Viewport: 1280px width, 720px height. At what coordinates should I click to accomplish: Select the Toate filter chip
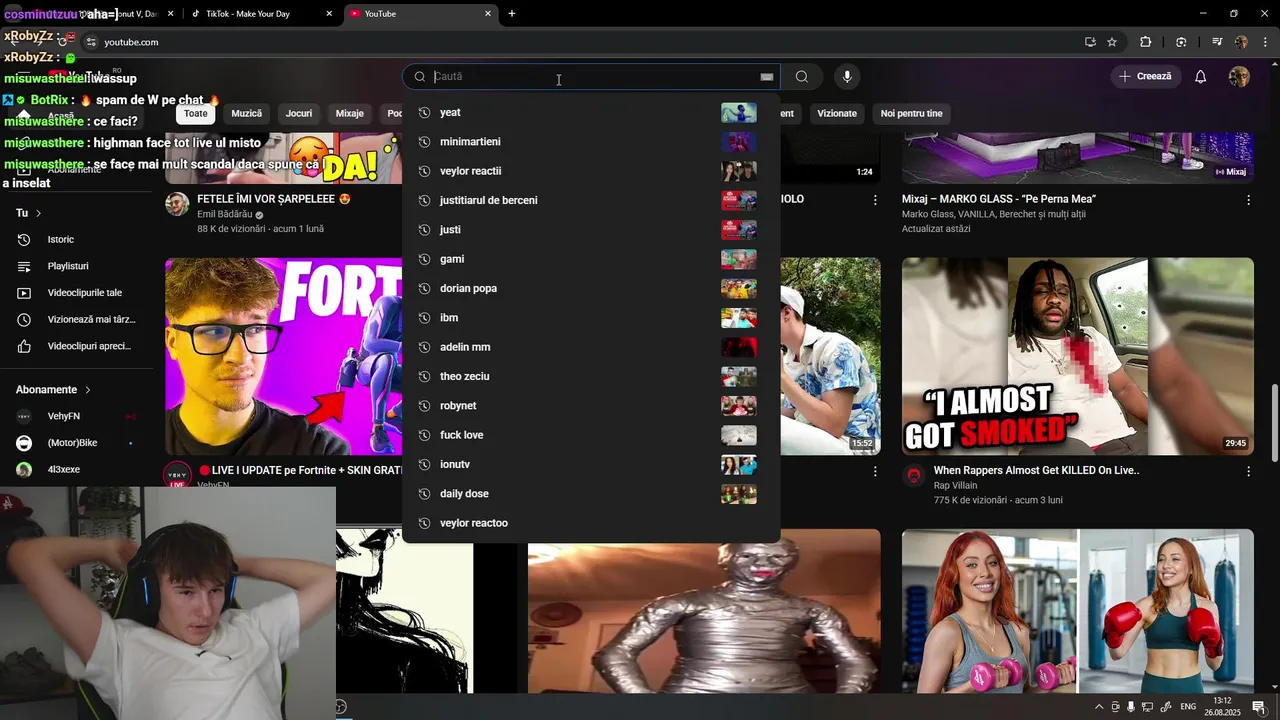[196, 114]
